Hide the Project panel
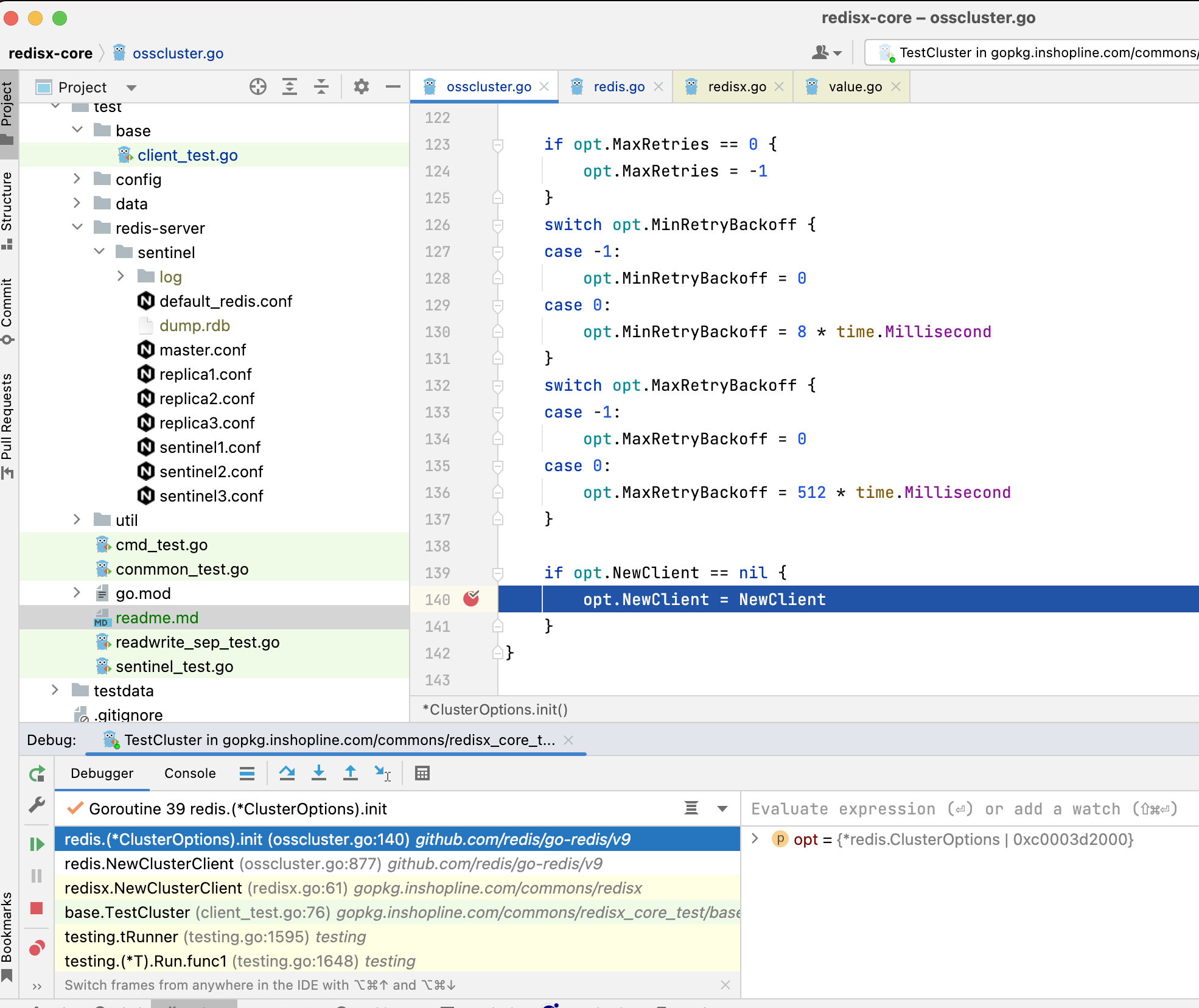The height and width of the screenshot is (1008, 1199). click(393, 87)
